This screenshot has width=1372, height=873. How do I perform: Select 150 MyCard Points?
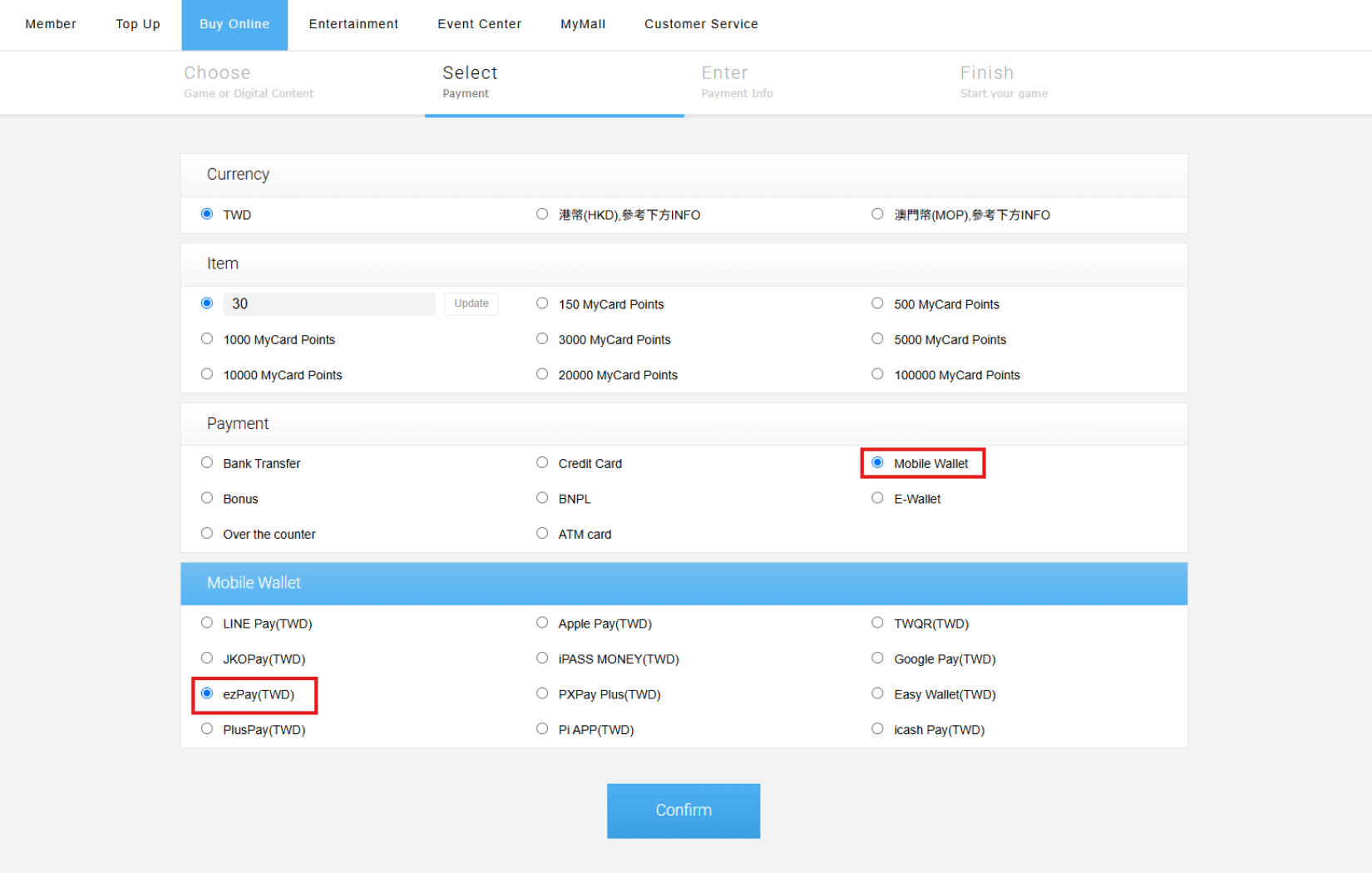542,303
